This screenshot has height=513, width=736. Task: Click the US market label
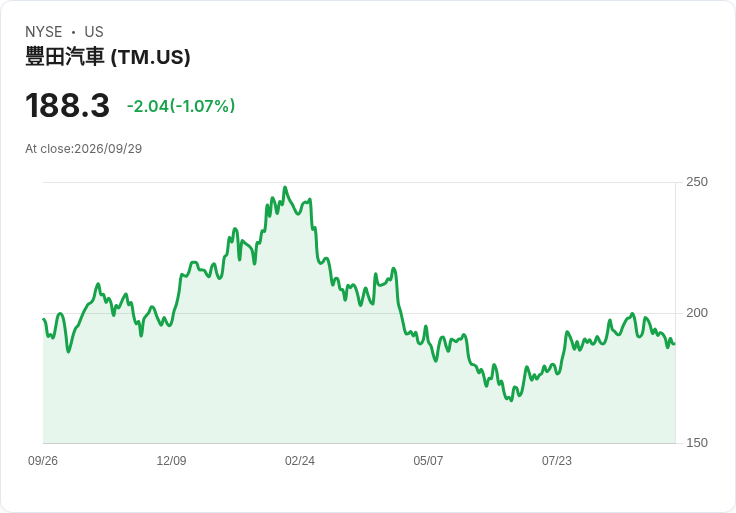tap(94, 32)
